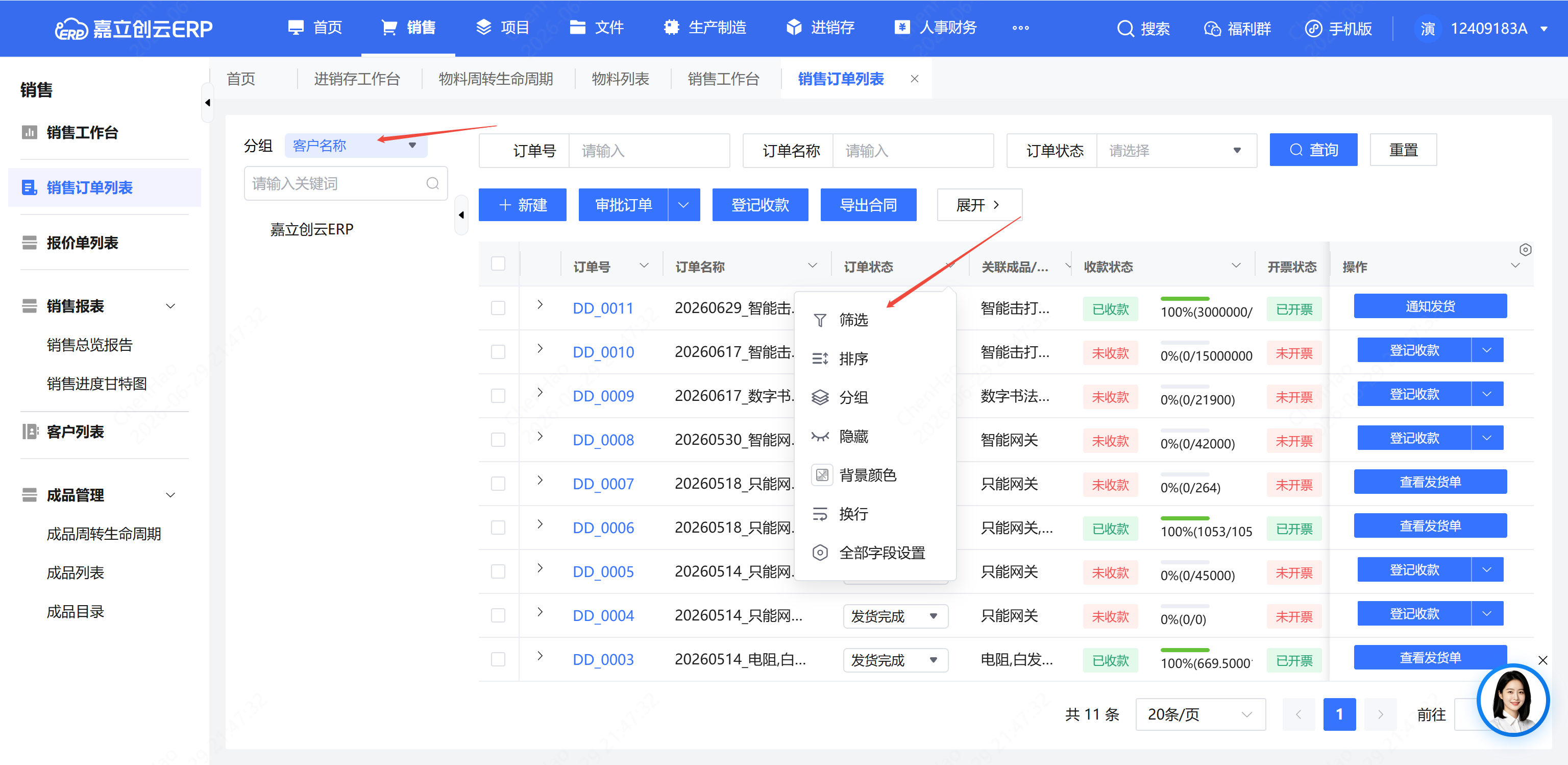The width and height of the screenshot is (1568, 765).
Task: Click the 客户列表 contact book icon
Action: pos(30,431)
